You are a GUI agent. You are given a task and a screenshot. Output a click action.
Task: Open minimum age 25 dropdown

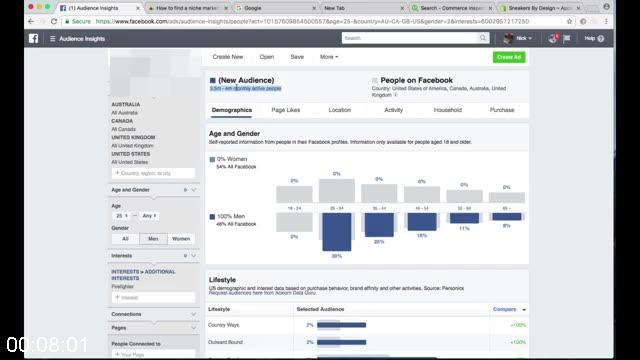tap(122, 216)
